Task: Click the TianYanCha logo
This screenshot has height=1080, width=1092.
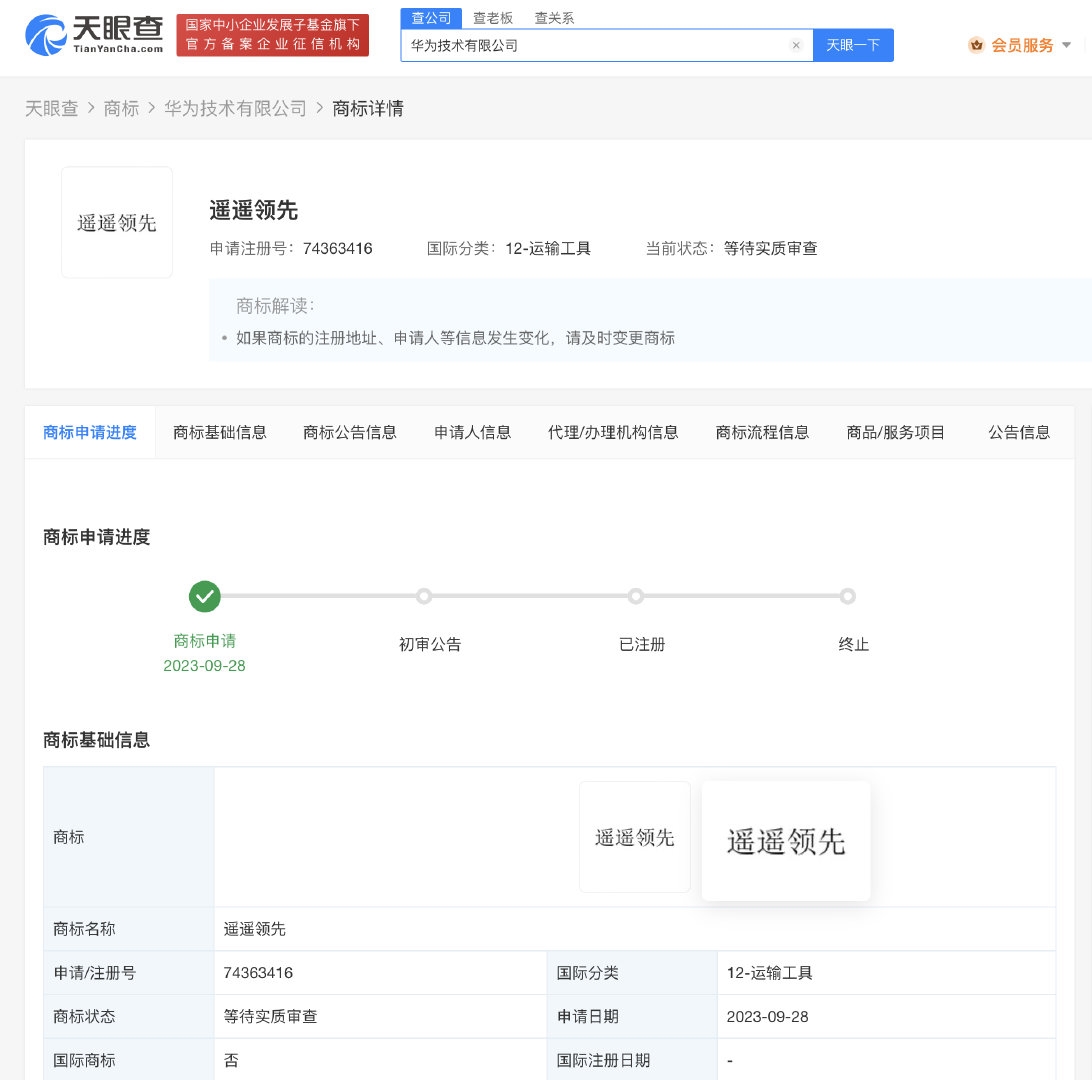Action: 94,35
